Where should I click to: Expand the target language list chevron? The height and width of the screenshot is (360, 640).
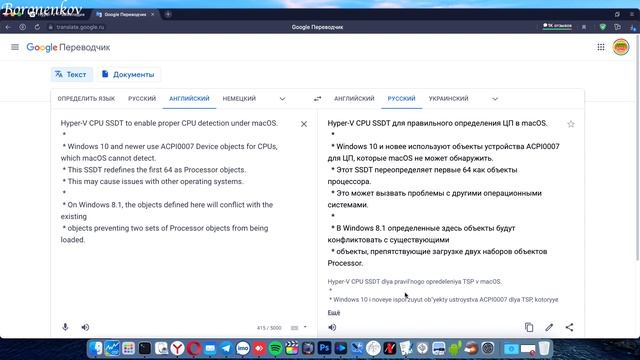(495, 99)
